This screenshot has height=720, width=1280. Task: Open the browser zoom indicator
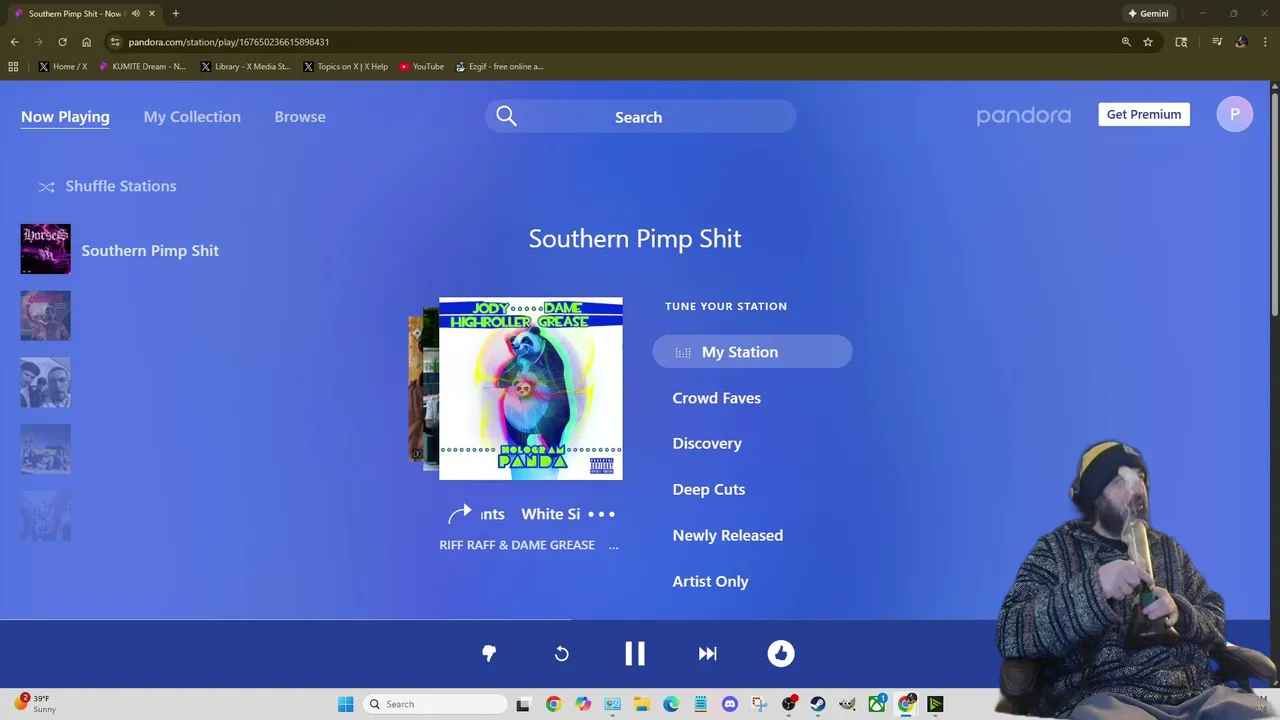(x=1126, y=42)
